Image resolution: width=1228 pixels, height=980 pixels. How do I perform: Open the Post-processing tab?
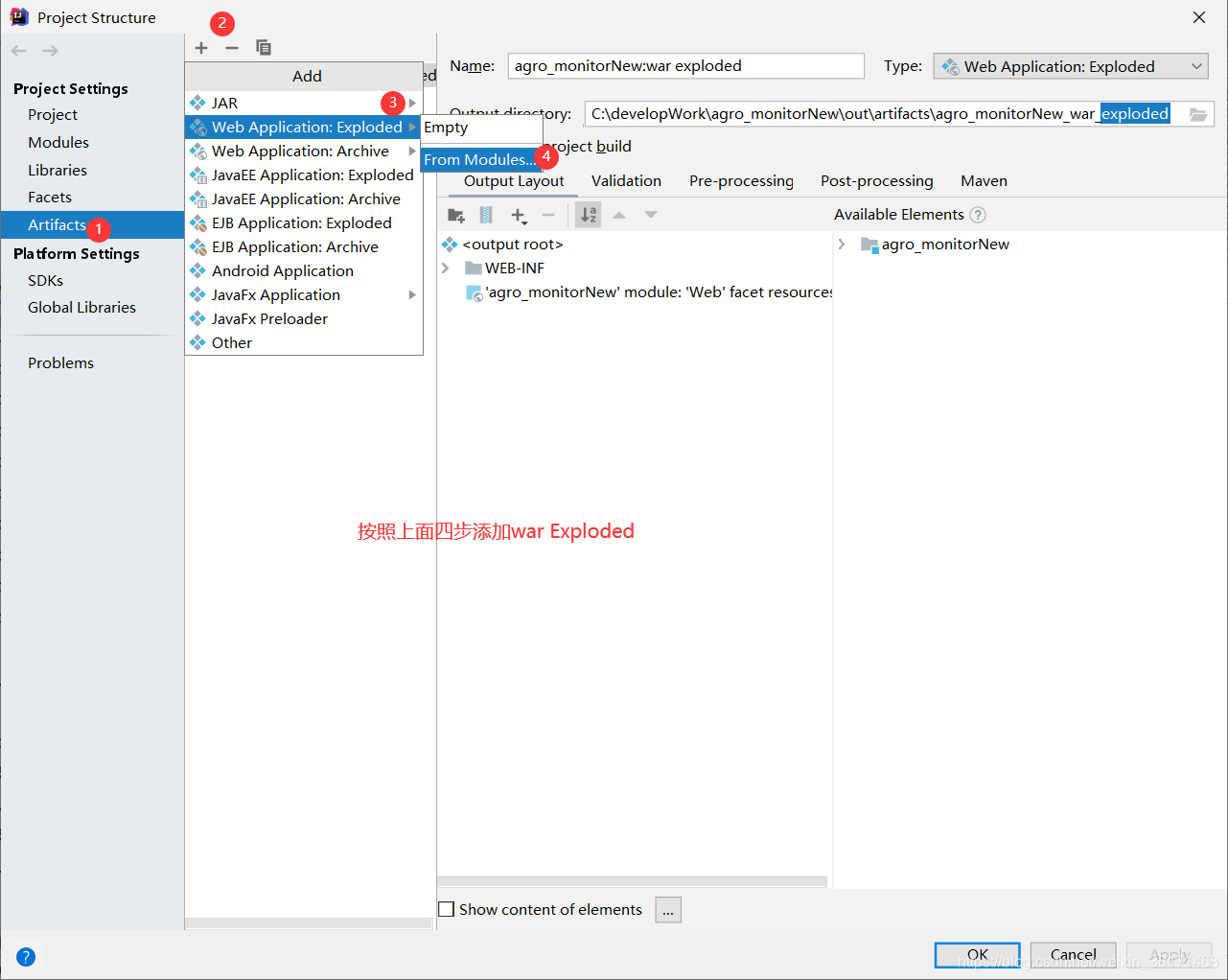(876, 181)
